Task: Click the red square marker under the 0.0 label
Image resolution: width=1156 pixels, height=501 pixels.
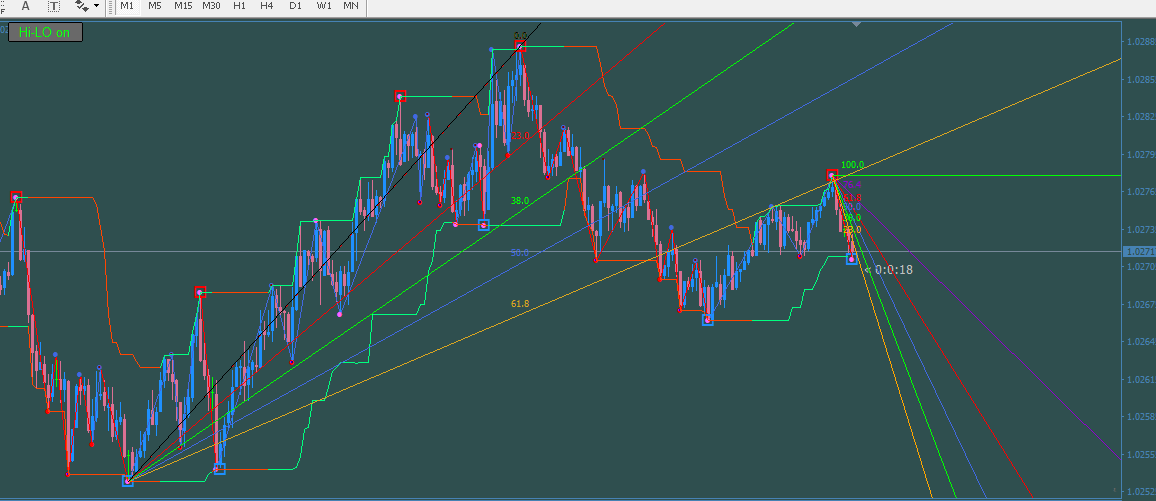Action: coord(520,46)
